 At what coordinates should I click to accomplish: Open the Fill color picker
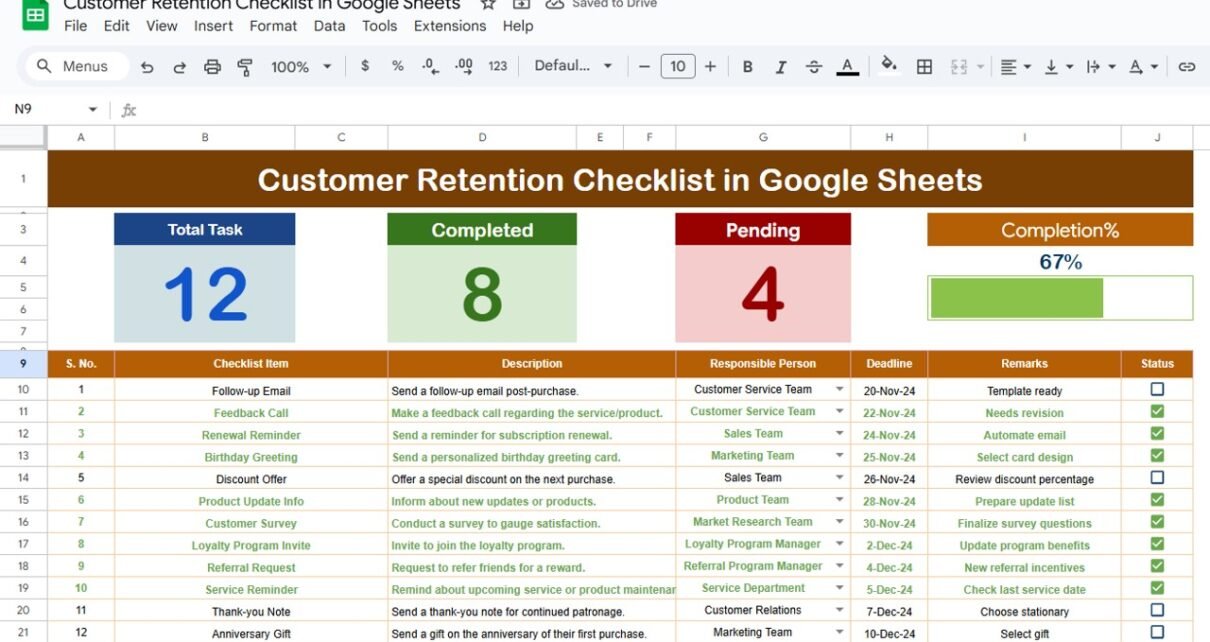coord(888,66)
